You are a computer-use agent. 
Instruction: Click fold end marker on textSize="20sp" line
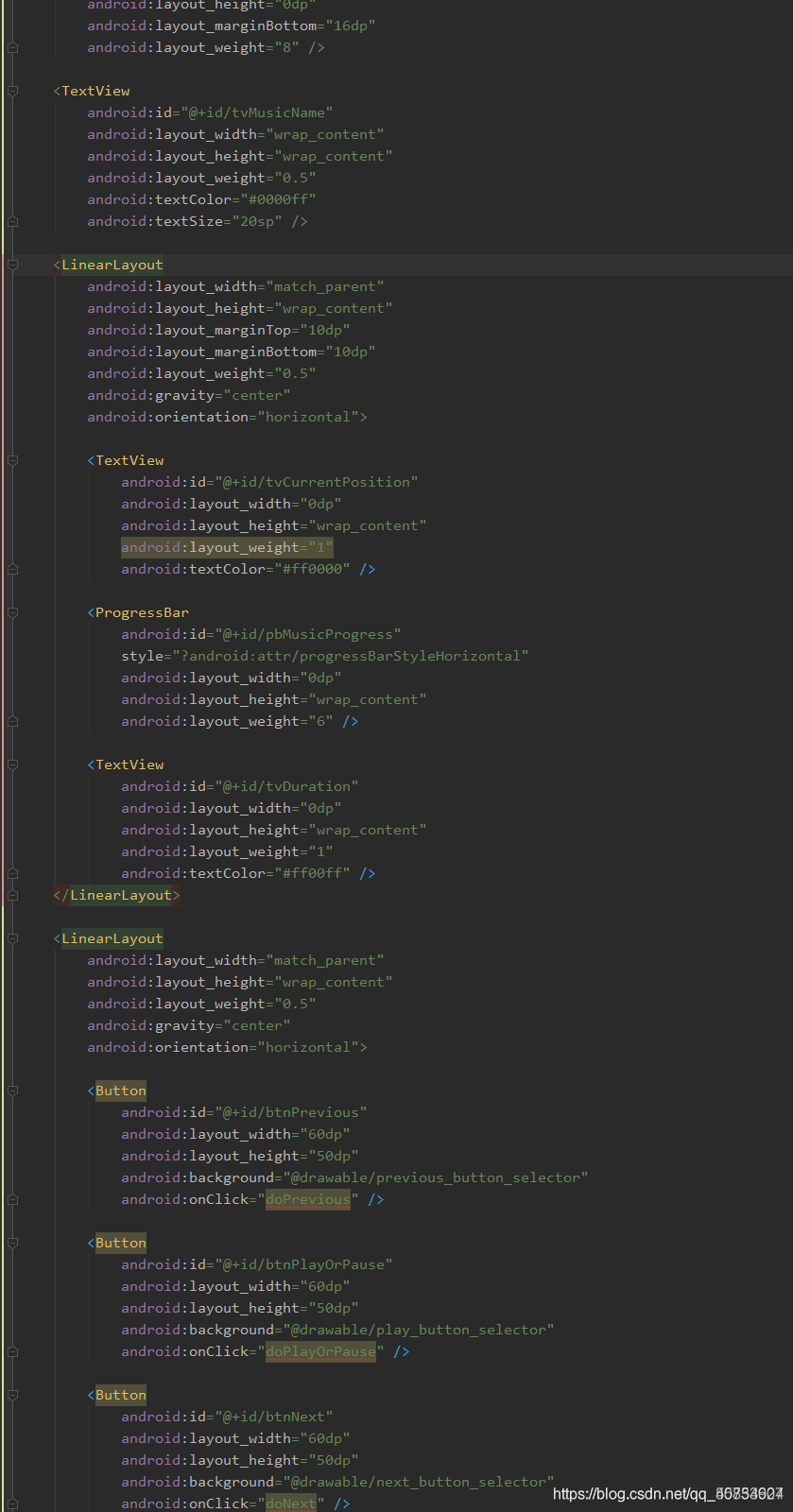[12, 221]
